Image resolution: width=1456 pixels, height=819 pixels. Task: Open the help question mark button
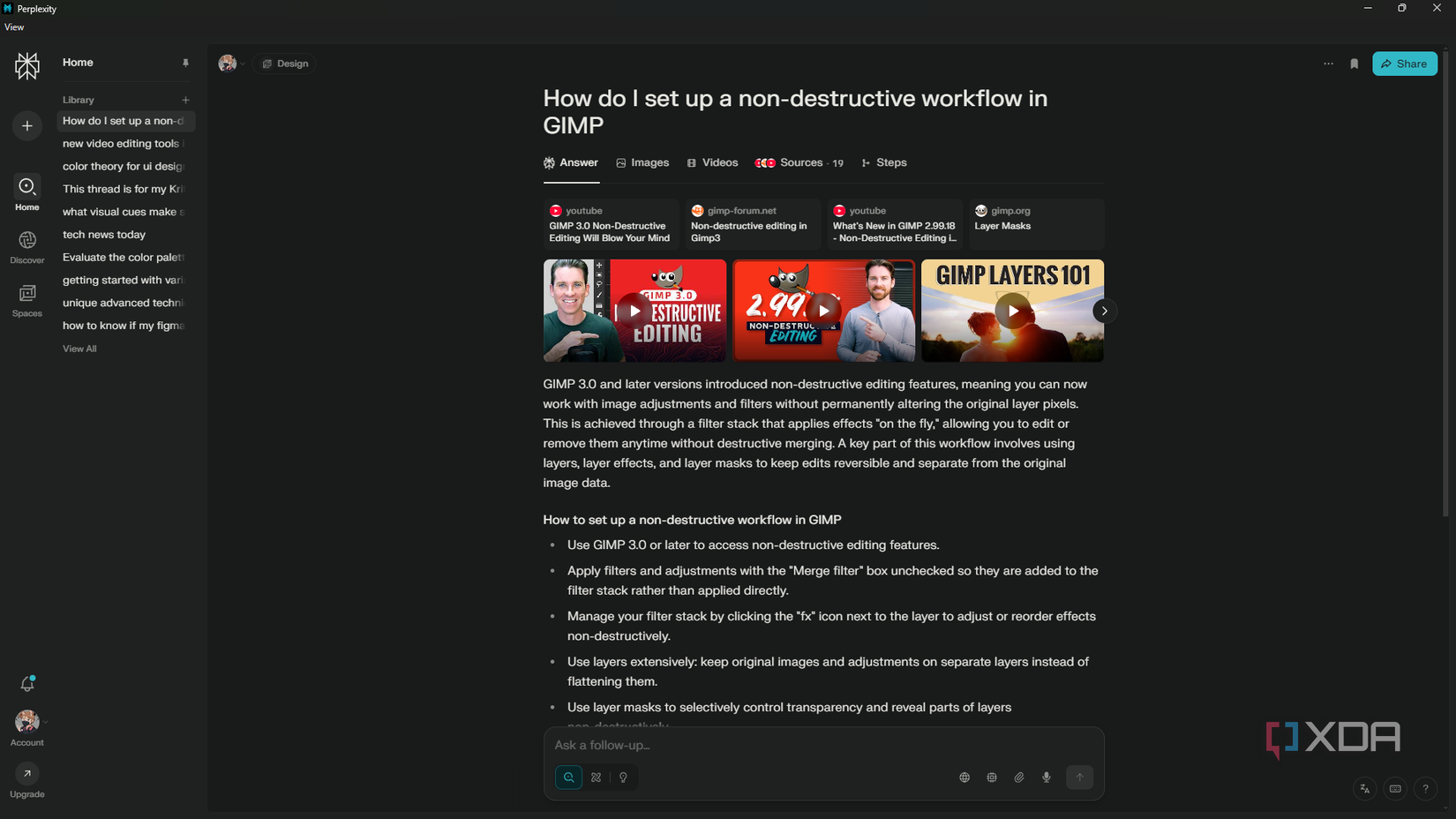click(1425, 789)
